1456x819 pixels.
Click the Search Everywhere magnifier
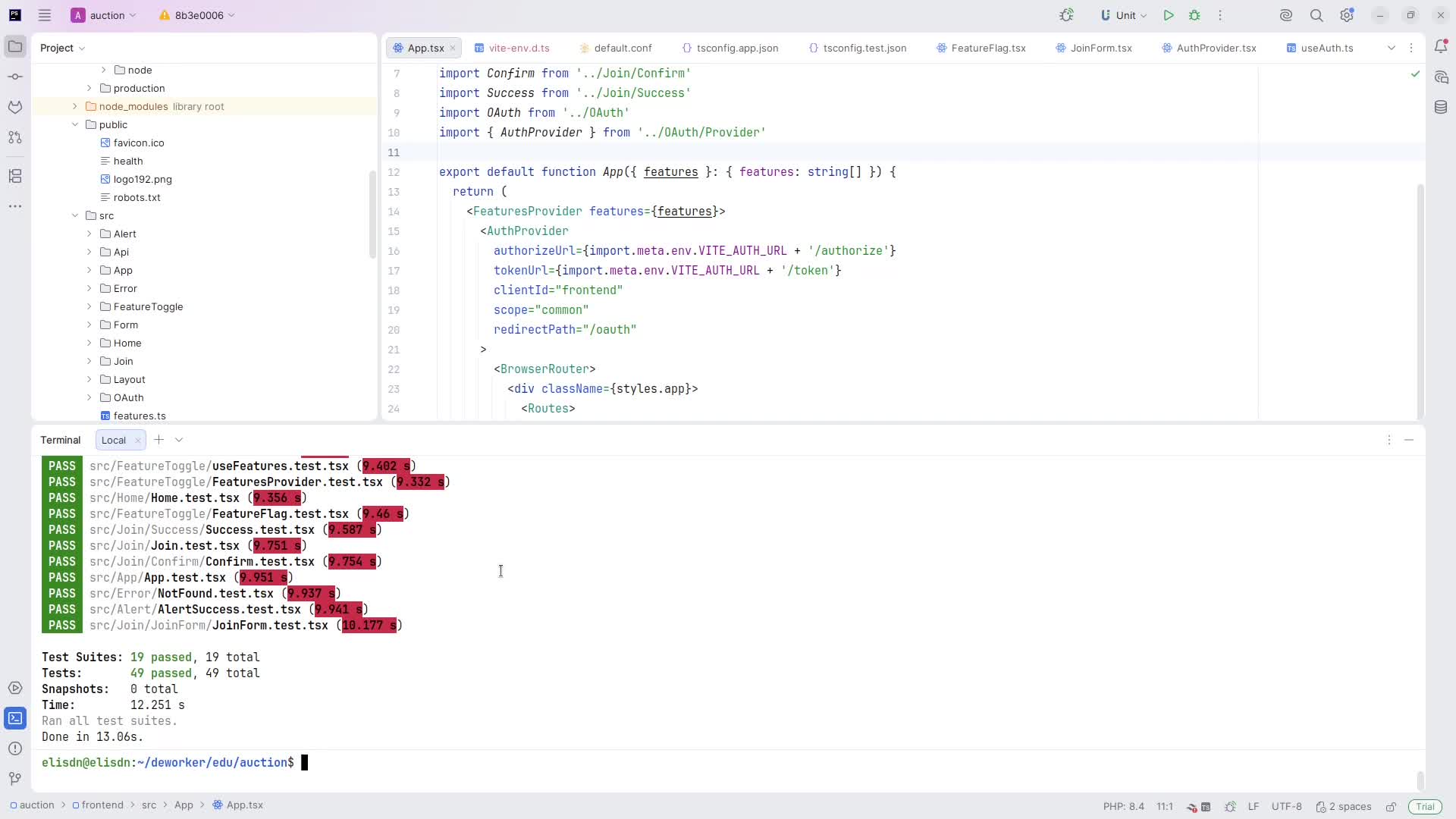(1316, 15)
